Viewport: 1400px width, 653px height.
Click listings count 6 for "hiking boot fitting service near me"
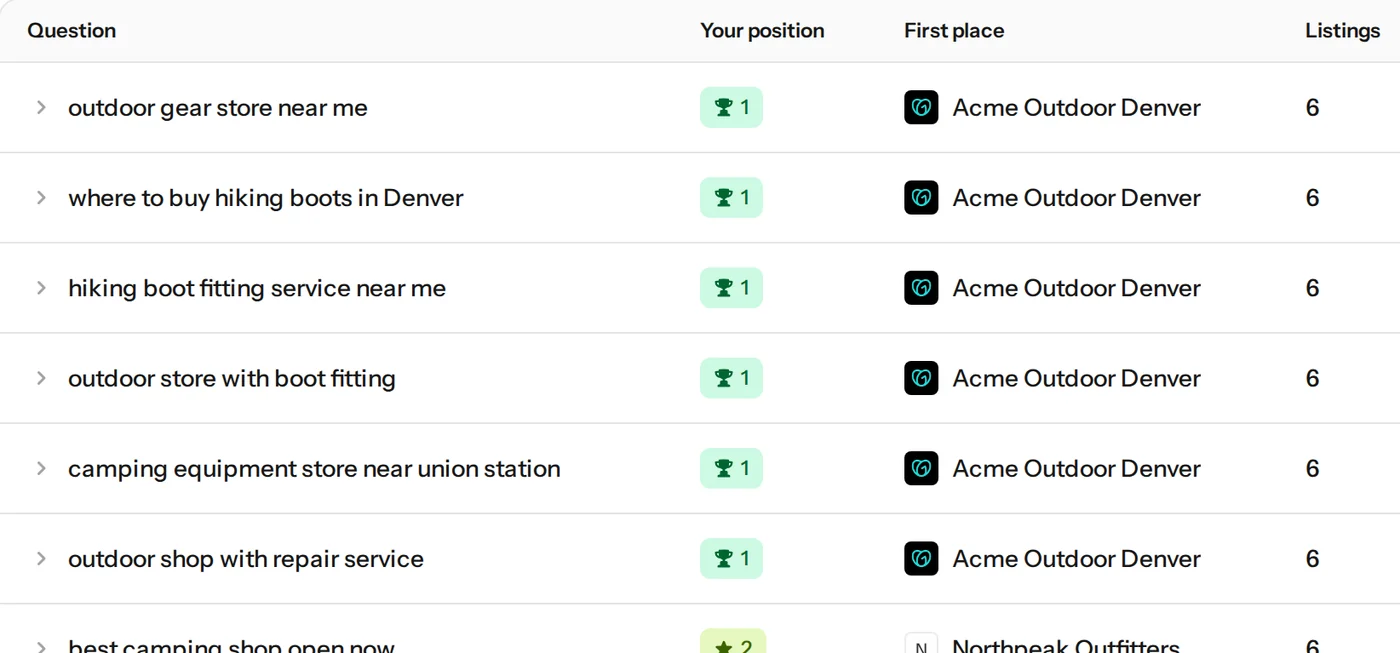(1313, 288)
